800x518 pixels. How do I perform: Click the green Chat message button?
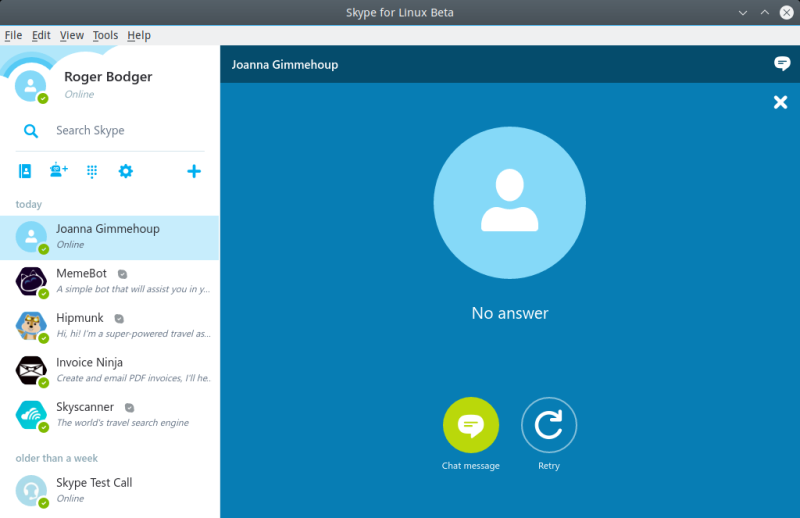click(x=470, y=425)
